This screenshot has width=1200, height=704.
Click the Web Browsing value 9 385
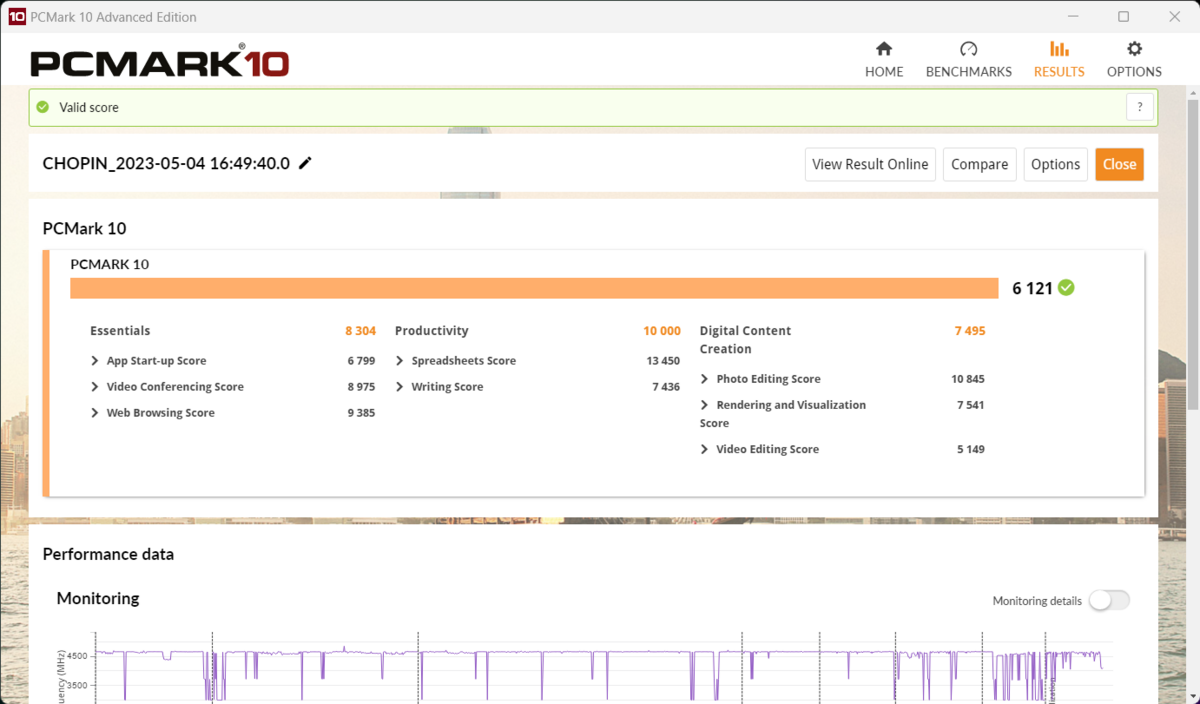pyautogui.click(x=361, y=413)
